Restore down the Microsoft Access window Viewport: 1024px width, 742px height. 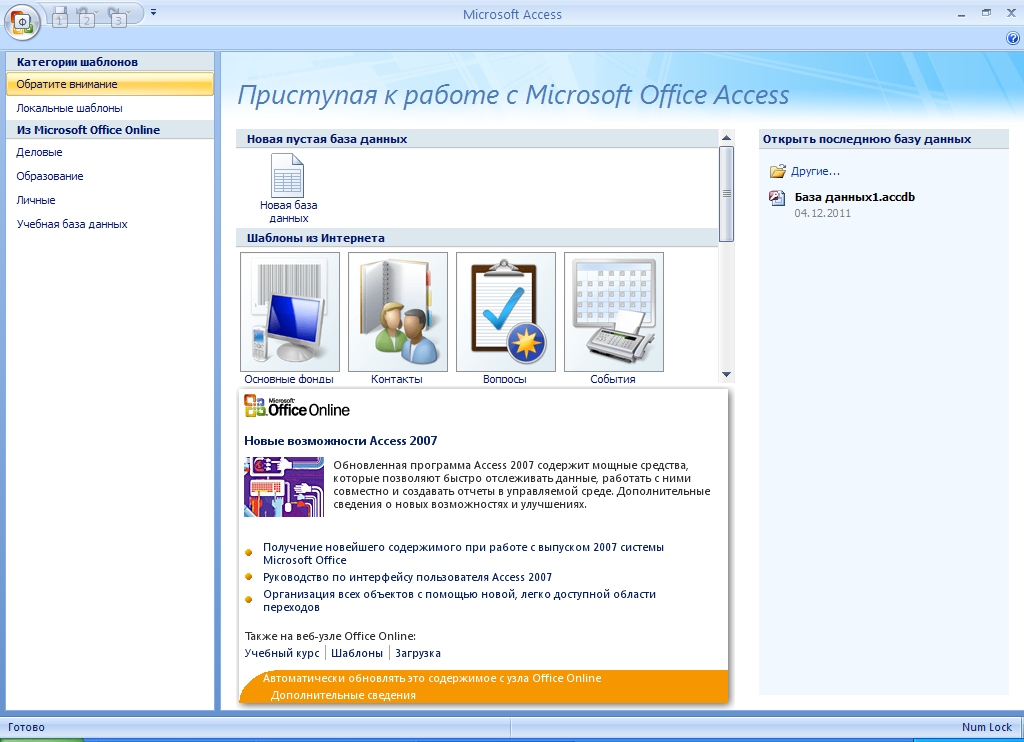tap(986, 13)
